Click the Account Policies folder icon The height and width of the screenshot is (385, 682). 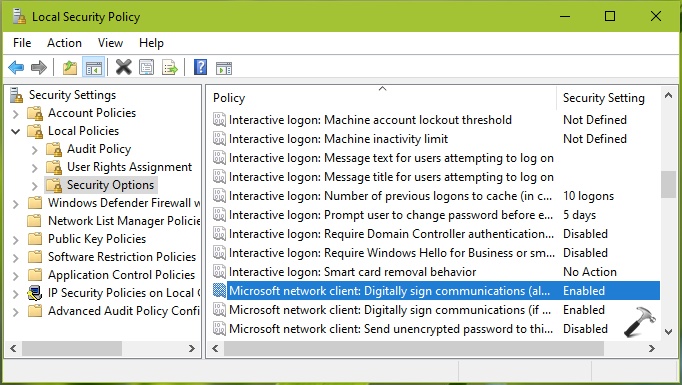(35, 113)
